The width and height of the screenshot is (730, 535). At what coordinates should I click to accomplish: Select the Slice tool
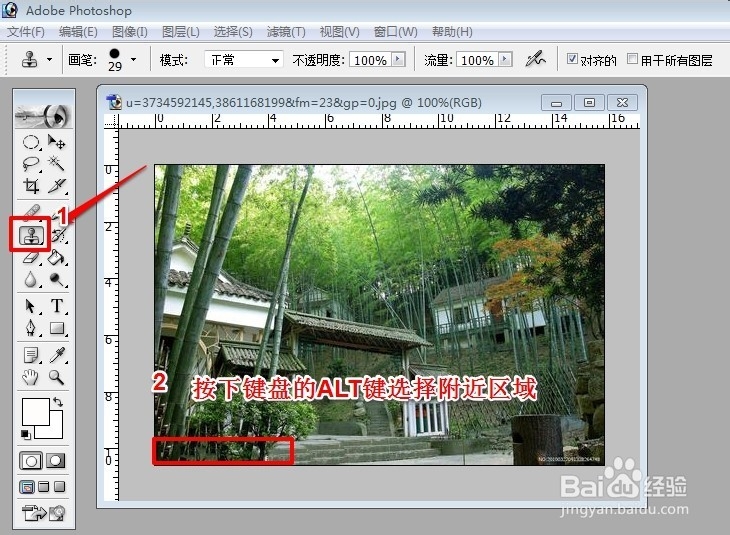[x=56, y=186]
